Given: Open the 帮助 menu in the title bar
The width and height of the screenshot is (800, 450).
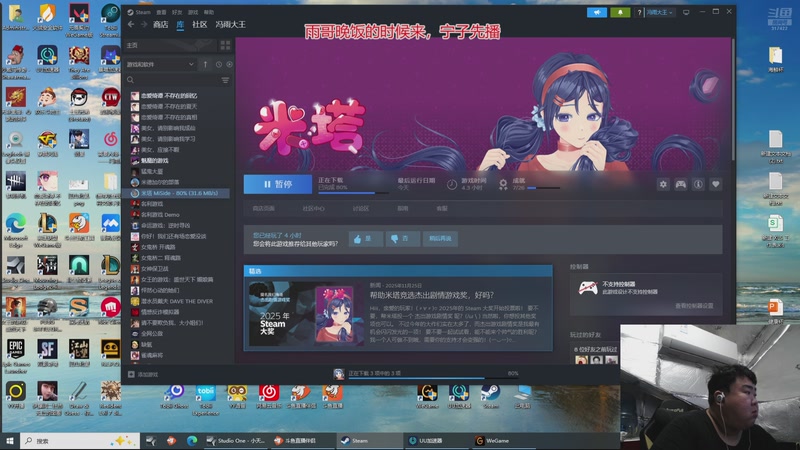Looking at the screenshot, I should [209, 12].
